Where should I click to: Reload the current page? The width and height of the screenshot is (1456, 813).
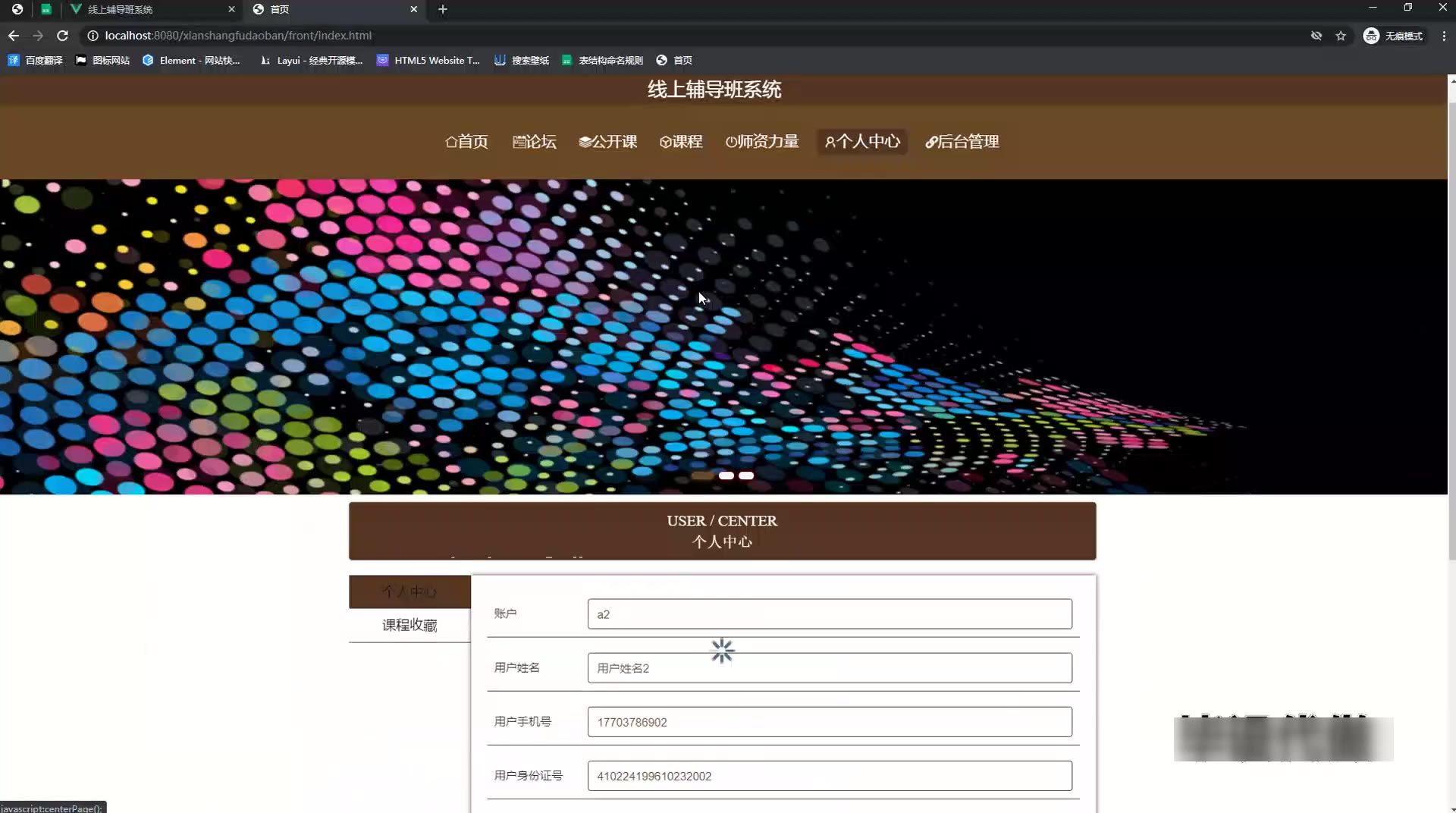point(63,36)
